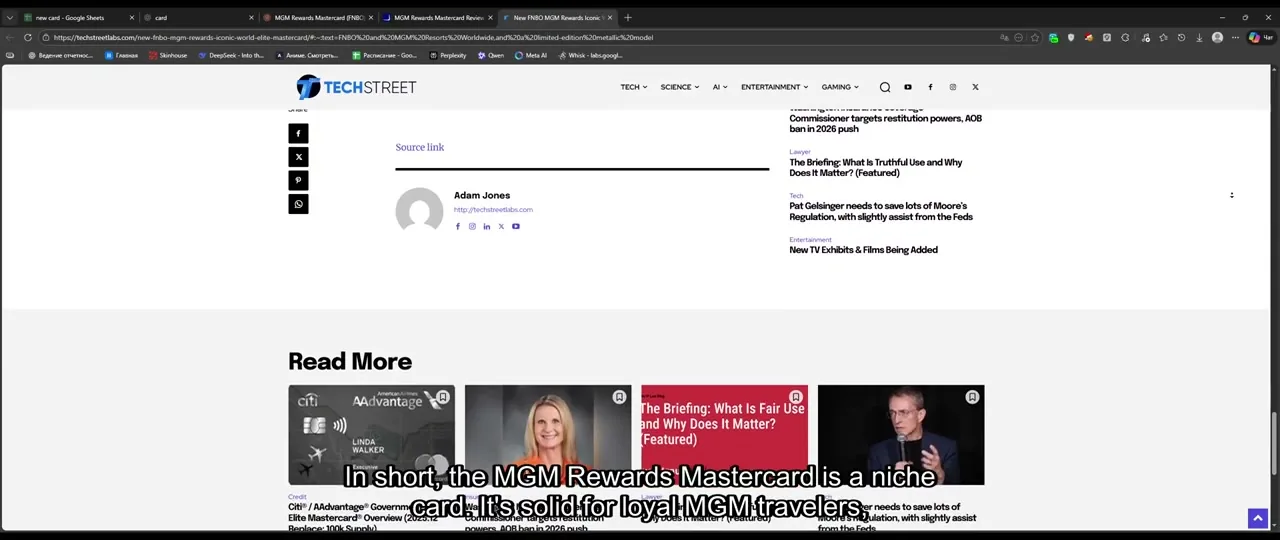Open the Adam Jones author name link
The height and width of the screenshot is (540, 1280).
pyautogui.click(x=482, y=195)
